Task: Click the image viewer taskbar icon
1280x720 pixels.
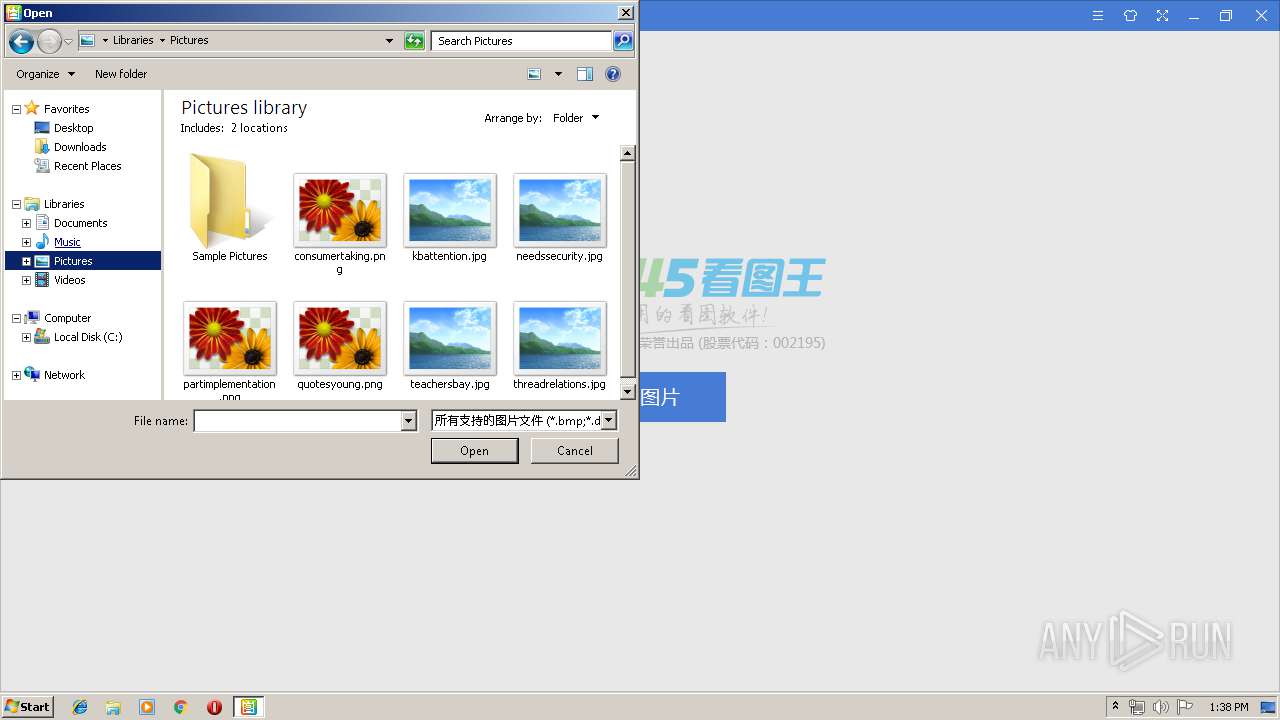Action: pos(248,707)
